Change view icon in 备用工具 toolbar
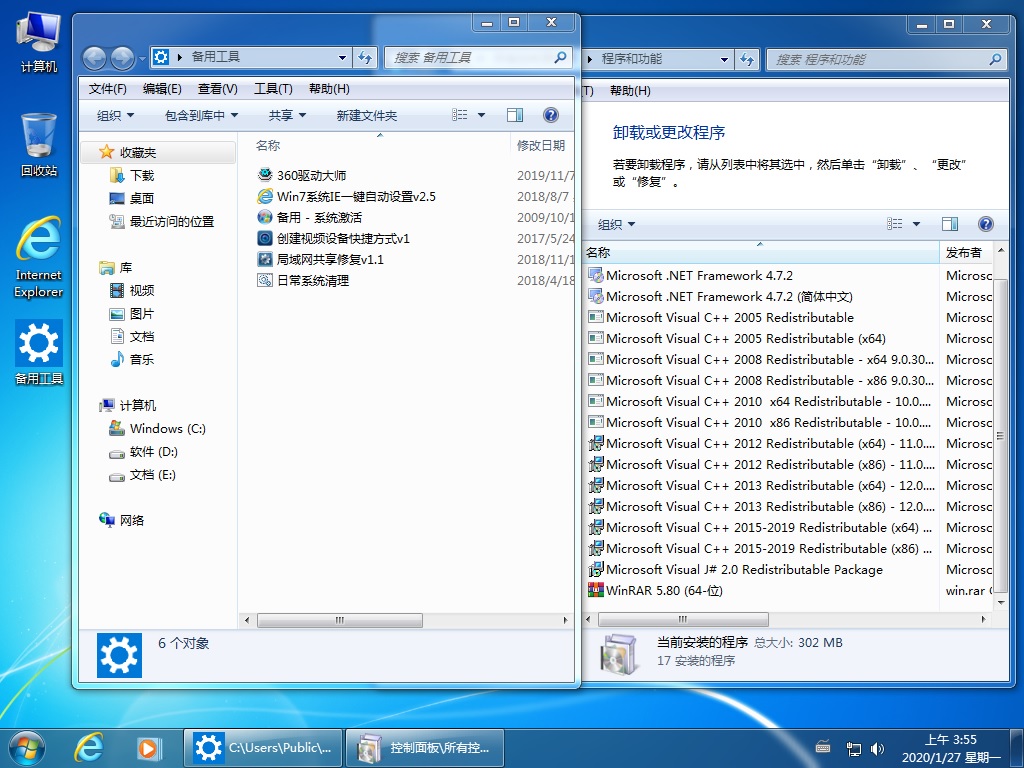Image resolution: width=1024 pixels, height=768 pixels. coord(460,115)
